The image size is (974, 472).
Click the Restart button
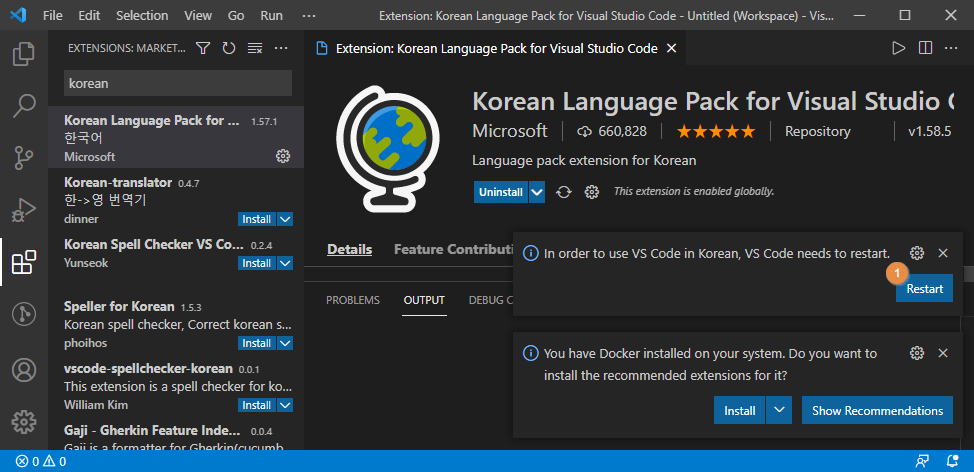(924, 288)
